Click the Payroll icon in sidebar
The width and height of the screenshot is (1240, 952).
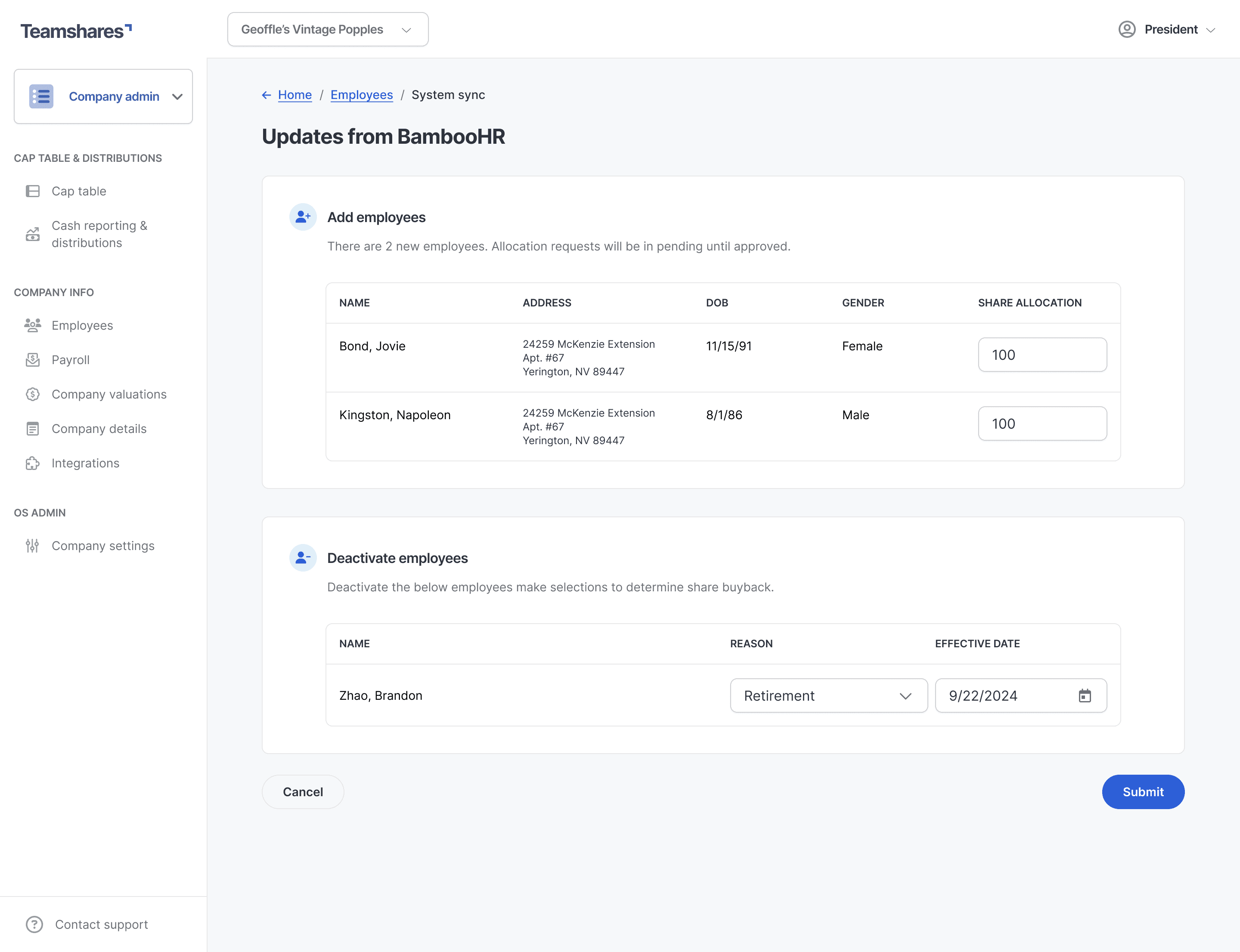pos(33,360)
